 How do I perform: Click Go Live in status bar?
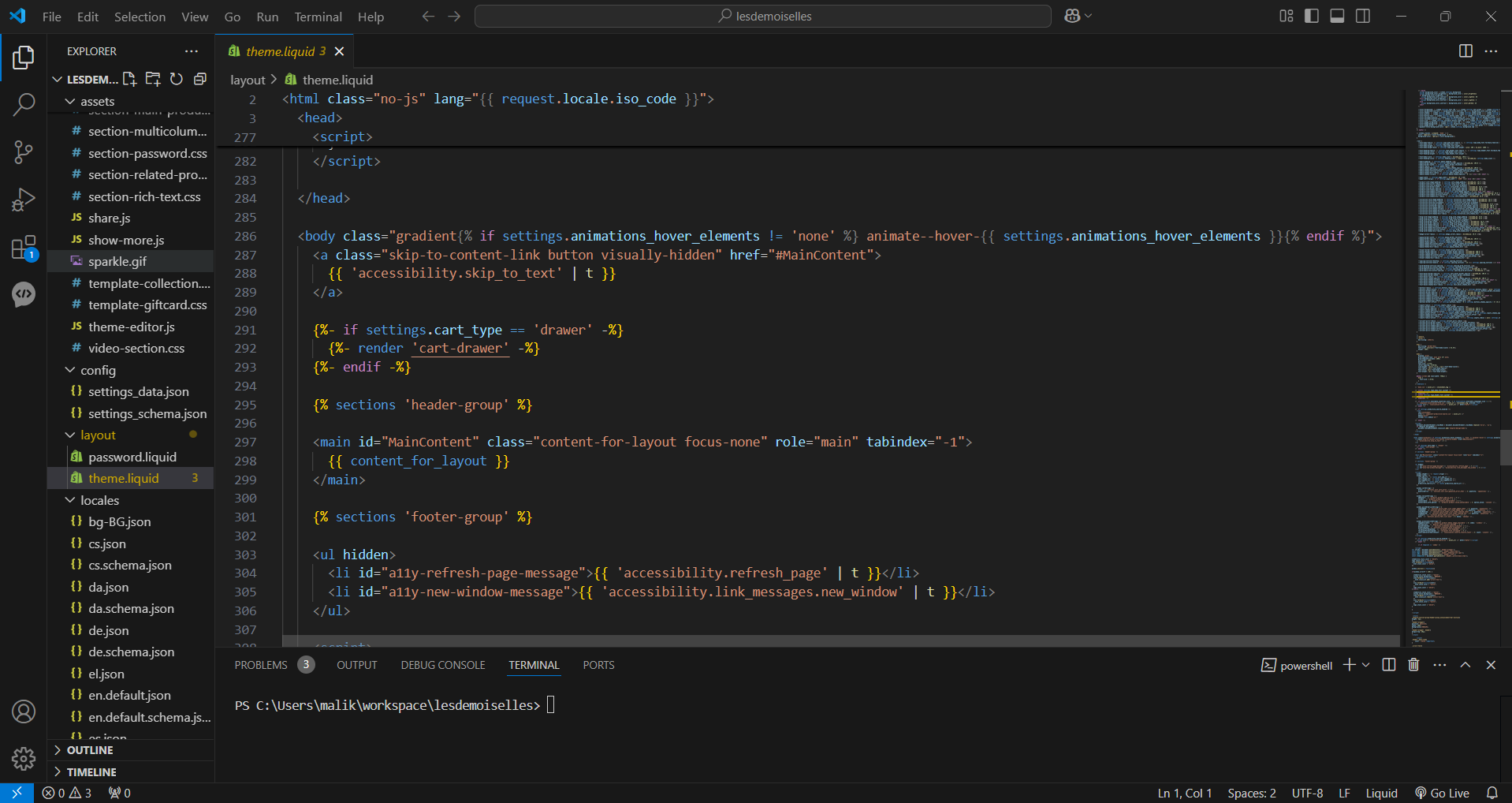click(1442, 793)
